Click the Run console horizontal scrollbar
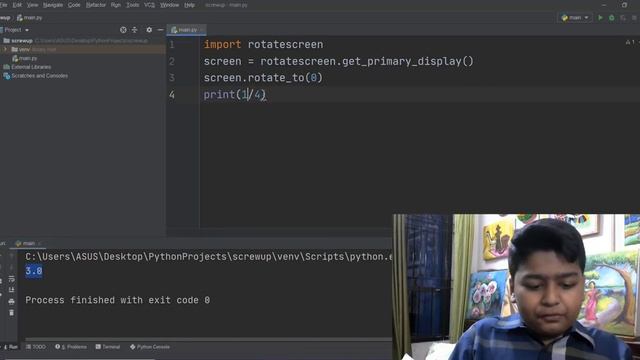Viewport: 640px width, 360px height. pyautogui.click(x=208, y=339)
